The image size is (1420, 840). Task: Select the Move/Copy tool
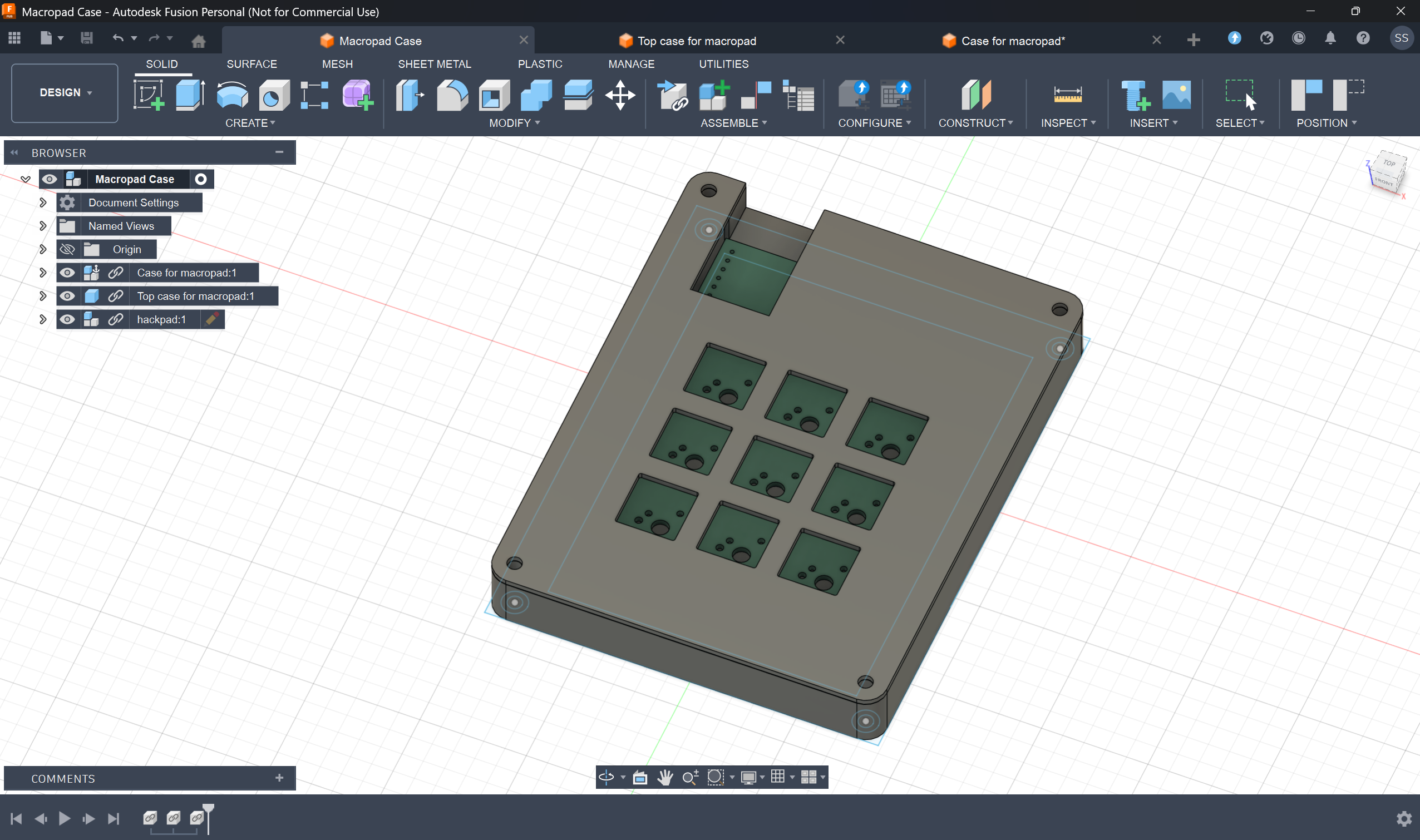[620, 95]
